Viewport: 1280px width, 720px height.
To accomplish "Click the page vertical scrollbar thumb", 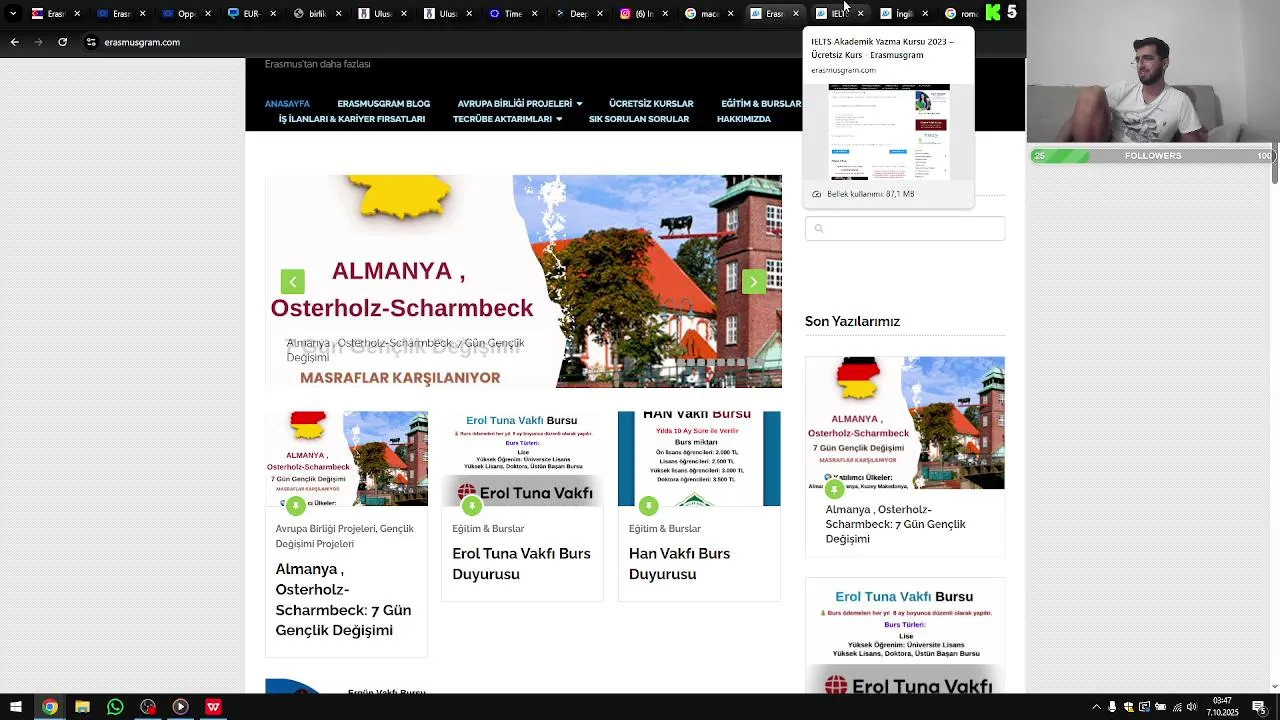I will click(1274, 165).
